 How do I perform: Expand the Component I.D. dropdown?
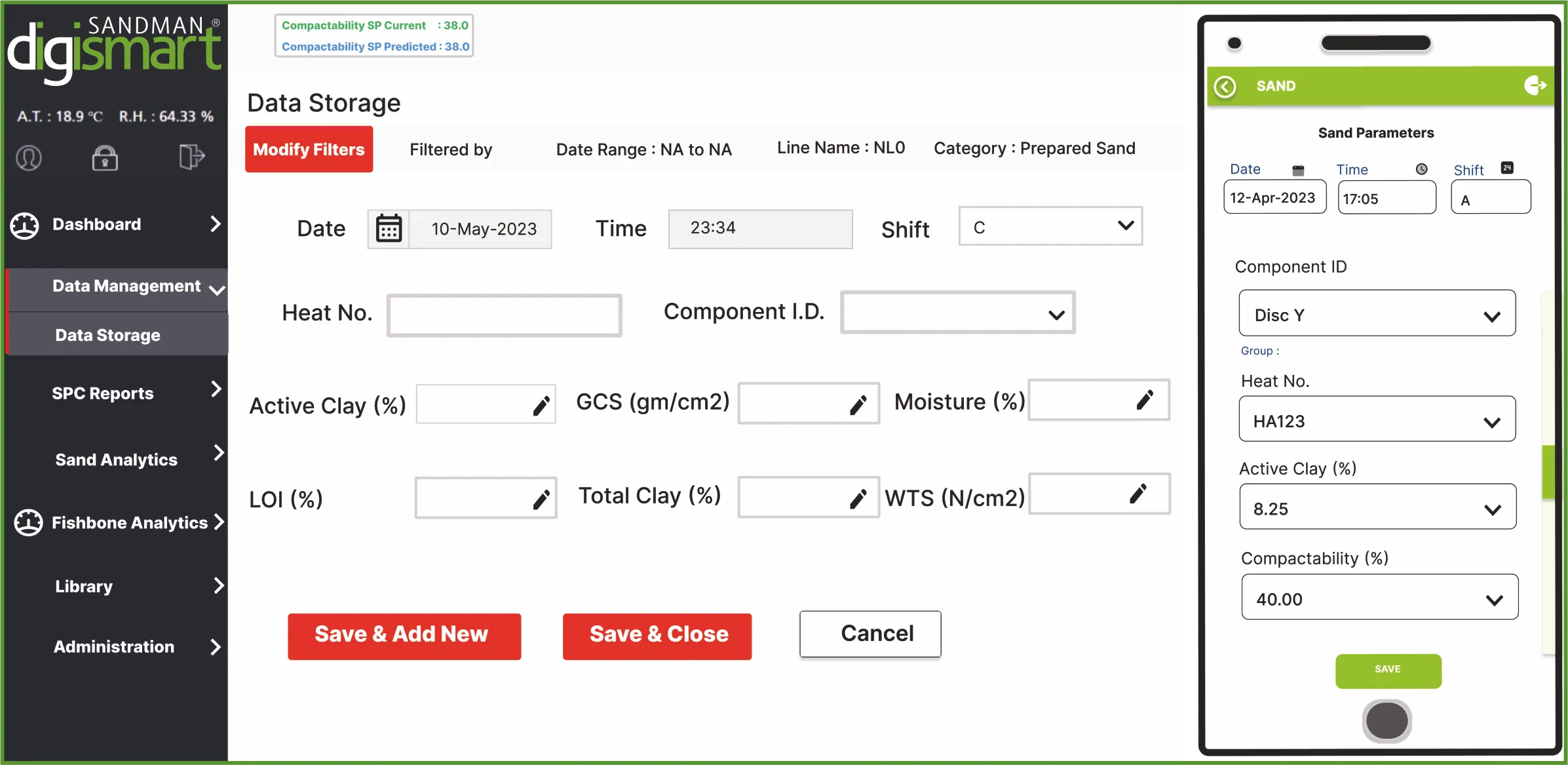958,313
